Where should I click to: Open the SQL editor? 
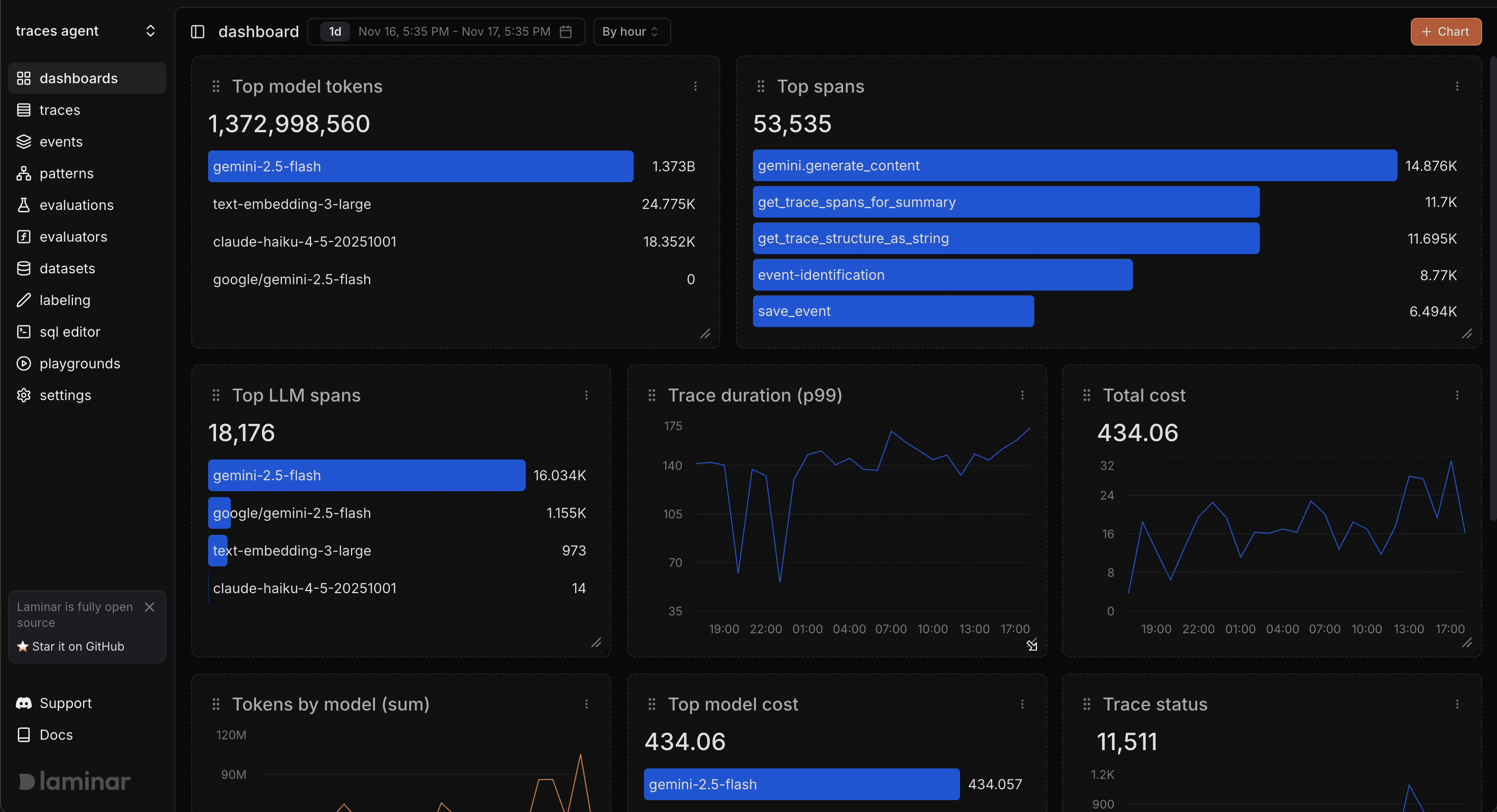click(70, 331)
